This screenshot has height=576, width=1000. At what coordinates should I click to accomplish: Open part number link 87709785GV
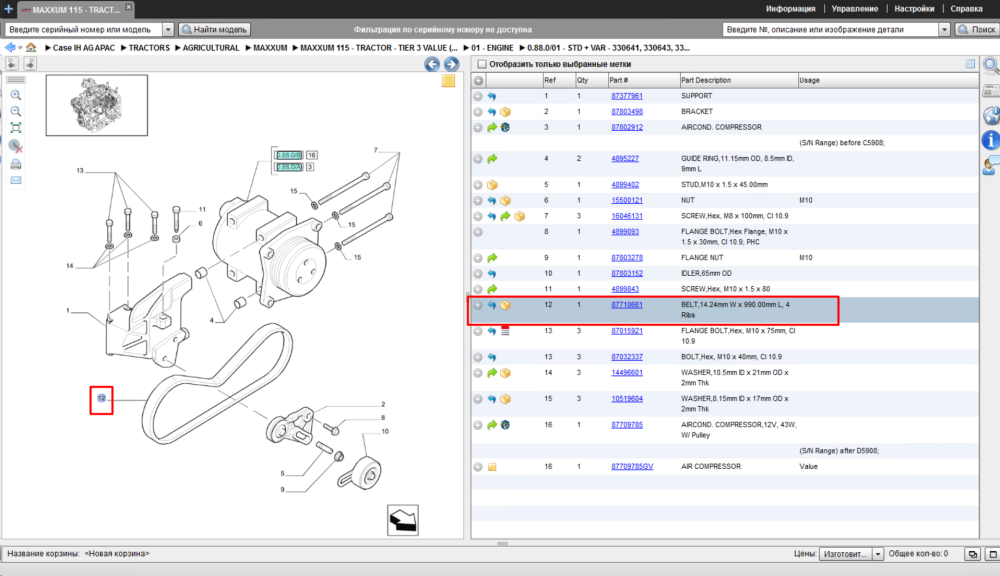coord(632,467)
